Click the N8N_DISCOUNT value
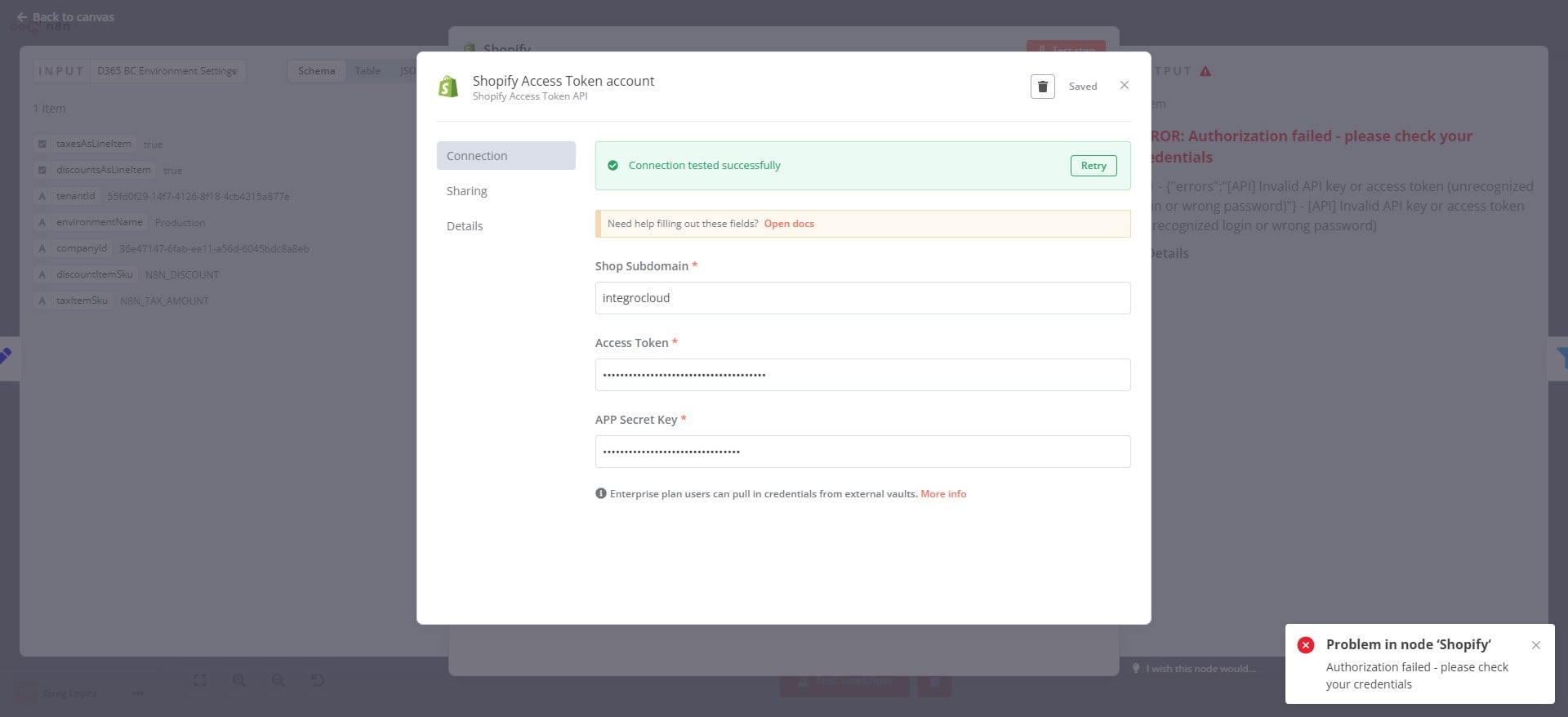This screenshot has width=1568, height=717. point(182,275)
